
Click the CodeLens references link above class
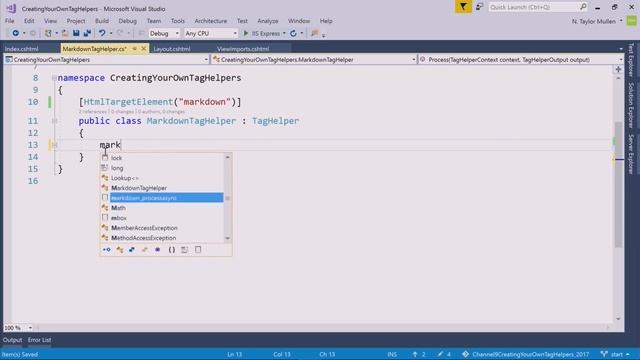coord(93,111)
